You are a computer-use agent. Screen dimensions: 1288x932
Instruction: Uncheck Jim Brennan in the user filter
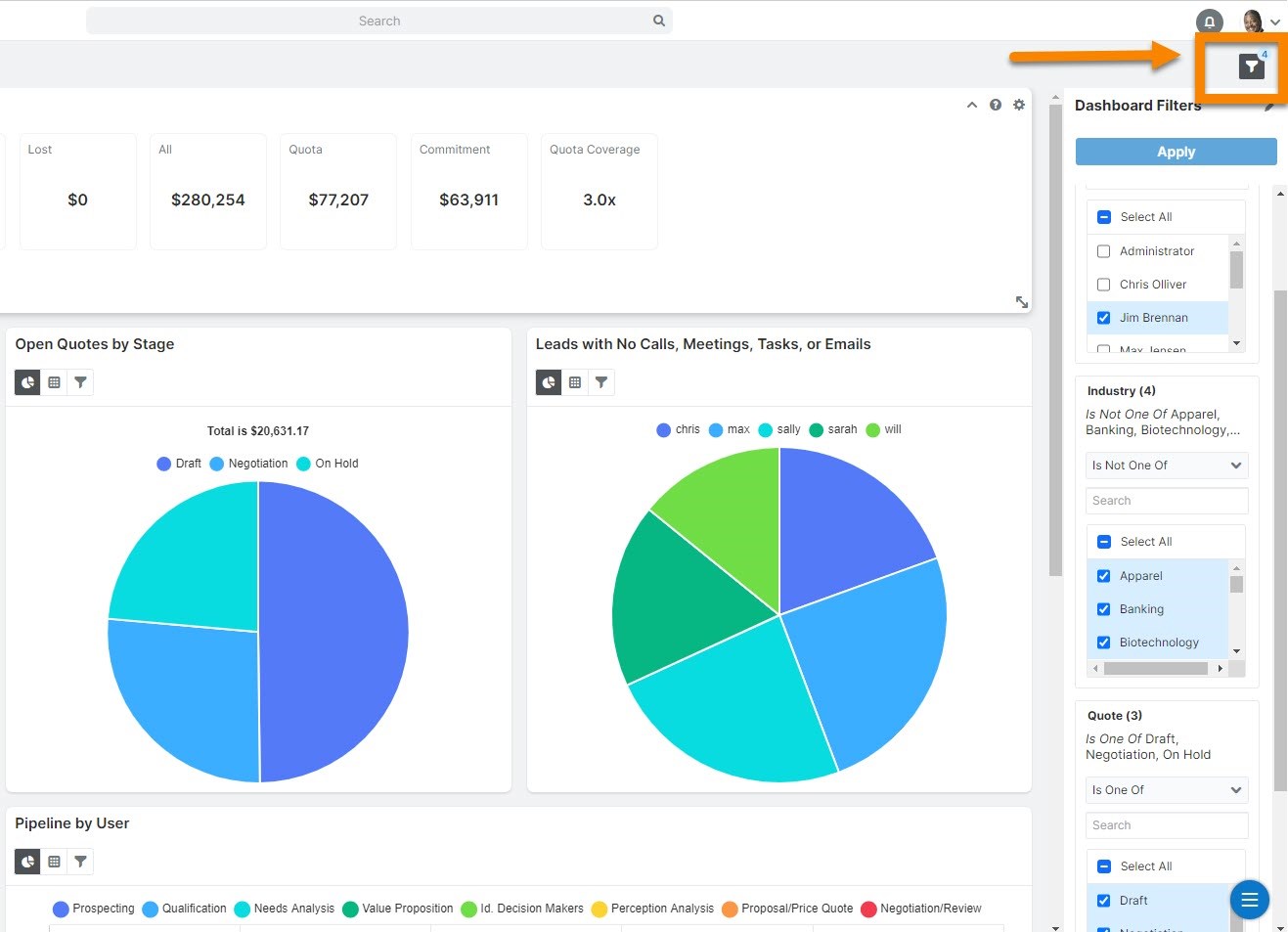1103,317
